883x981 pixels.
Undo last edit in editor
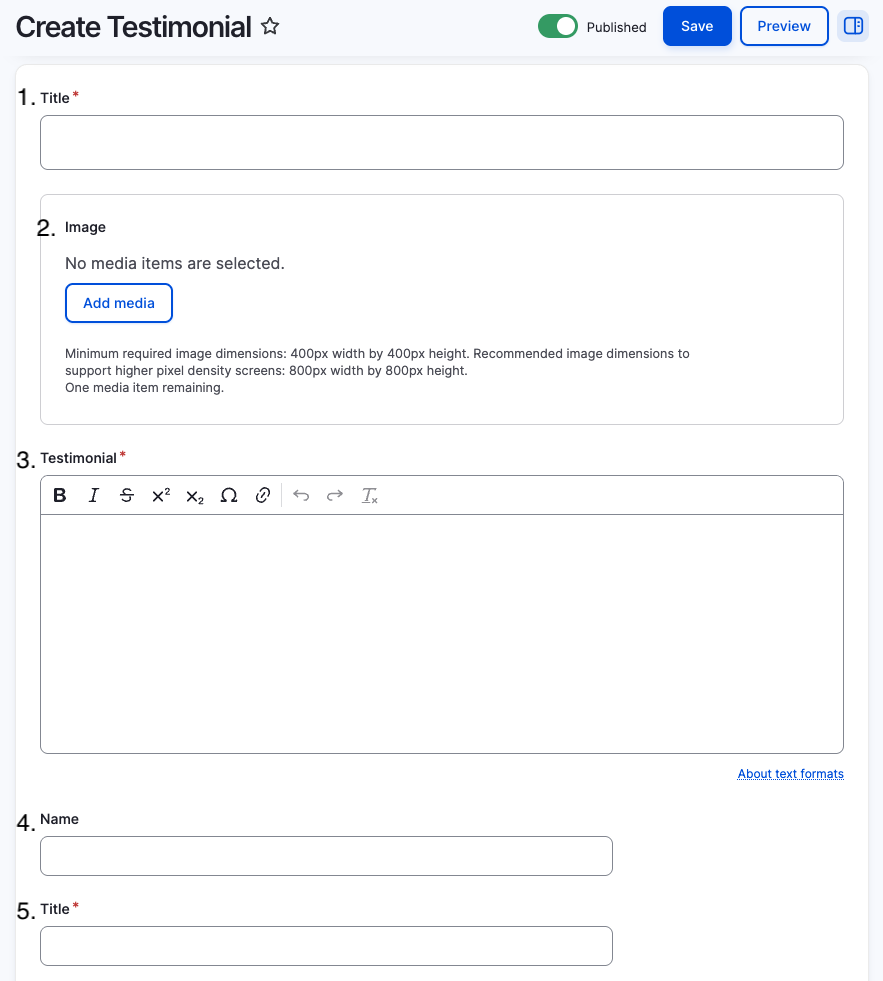301,496
